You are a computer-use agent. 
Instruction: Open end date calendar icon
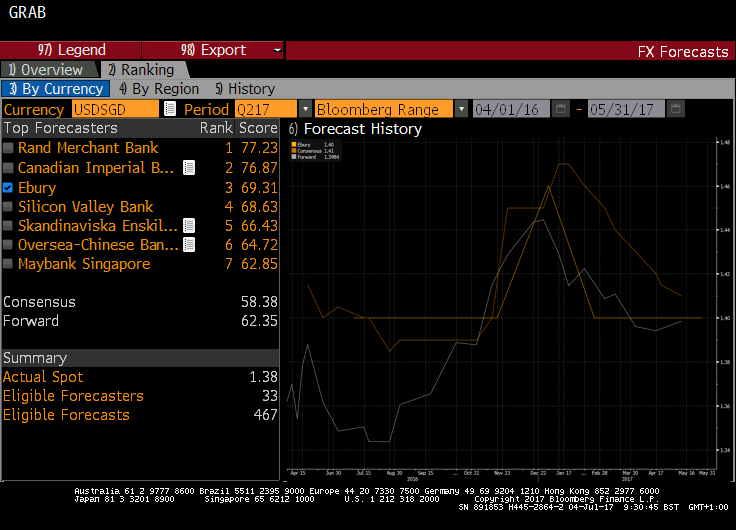coord(675,109)
